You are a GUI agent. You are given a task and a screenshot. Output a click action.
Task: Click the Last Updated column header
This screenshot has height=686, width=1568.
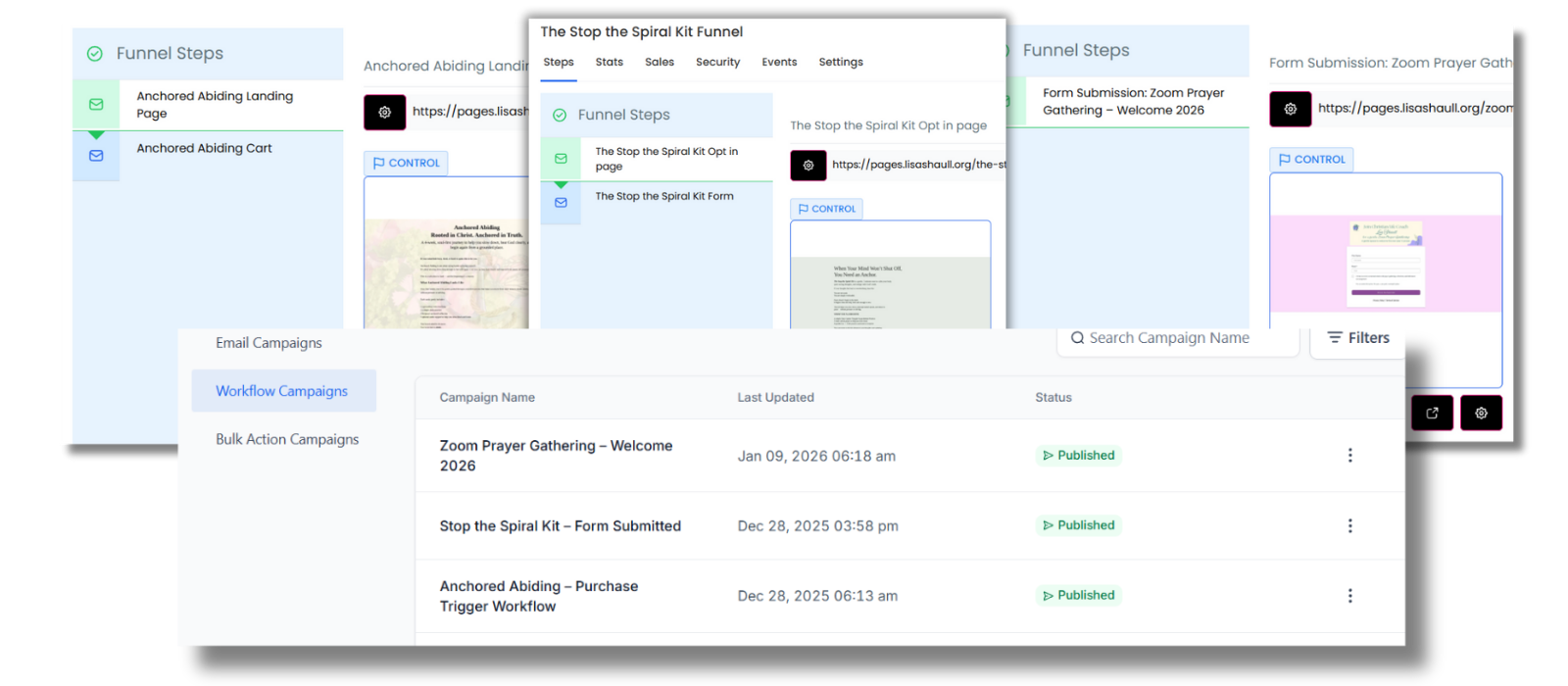tap(775, 398)
